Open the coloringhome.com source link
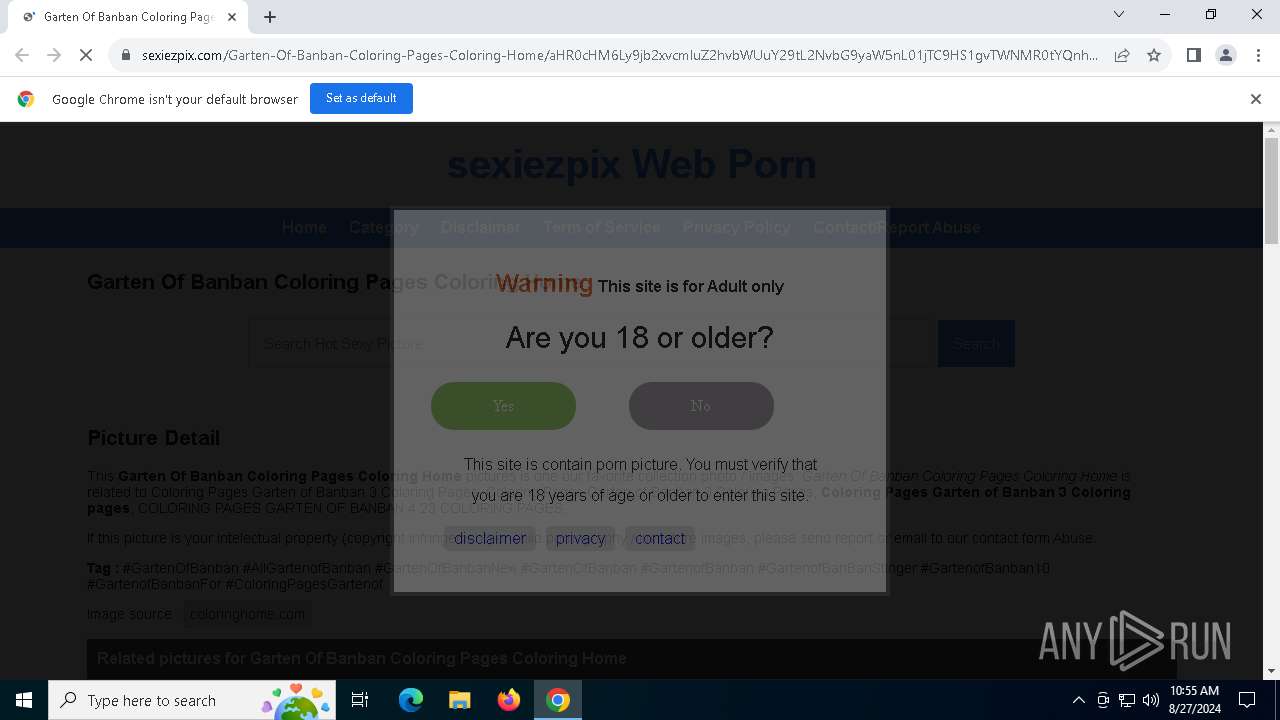The image size is (1280, 720). (247, 614)
